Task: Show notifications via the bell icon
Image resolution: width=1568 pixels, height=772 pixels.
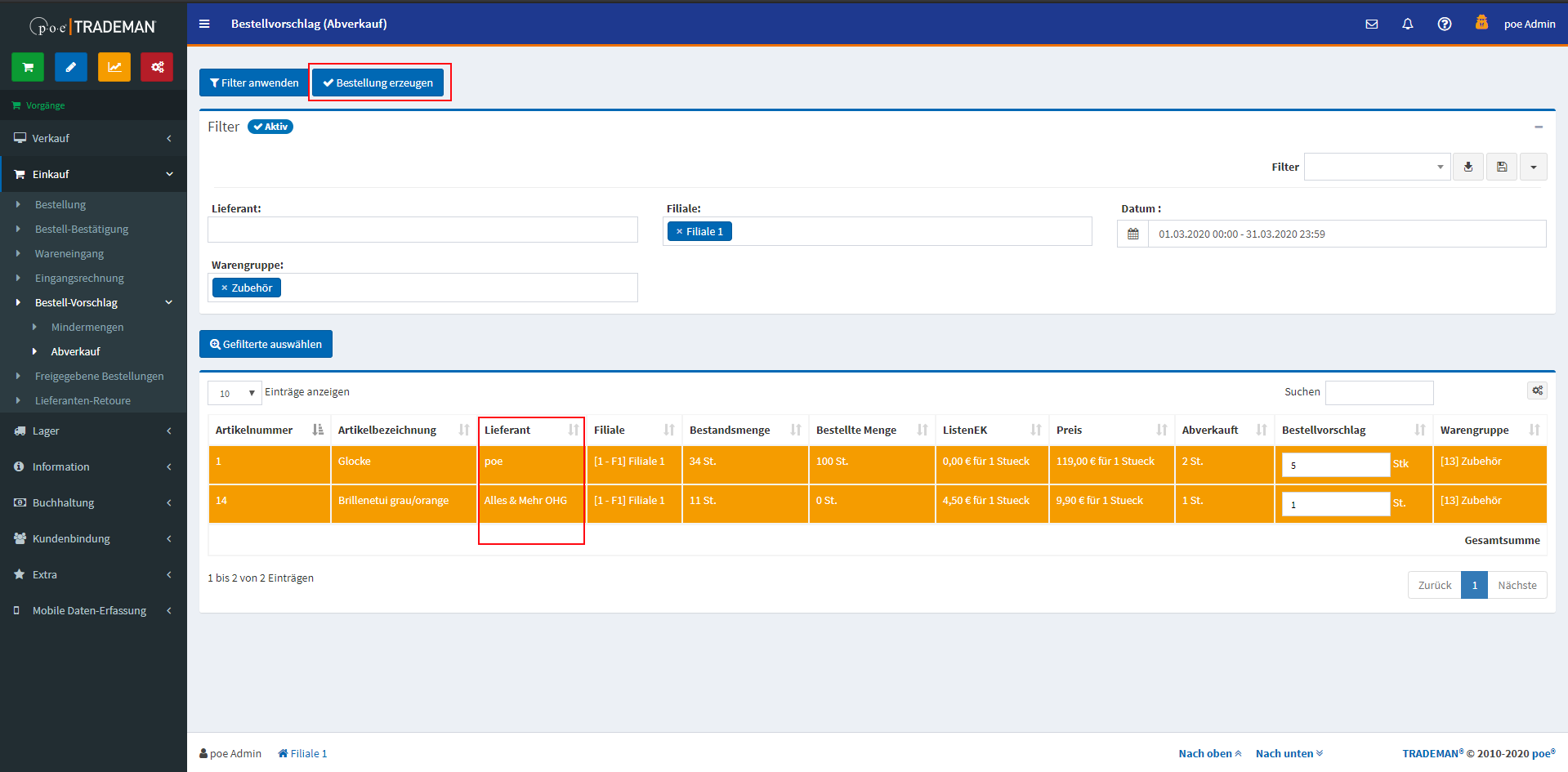Action: (x=1408, y=24)
